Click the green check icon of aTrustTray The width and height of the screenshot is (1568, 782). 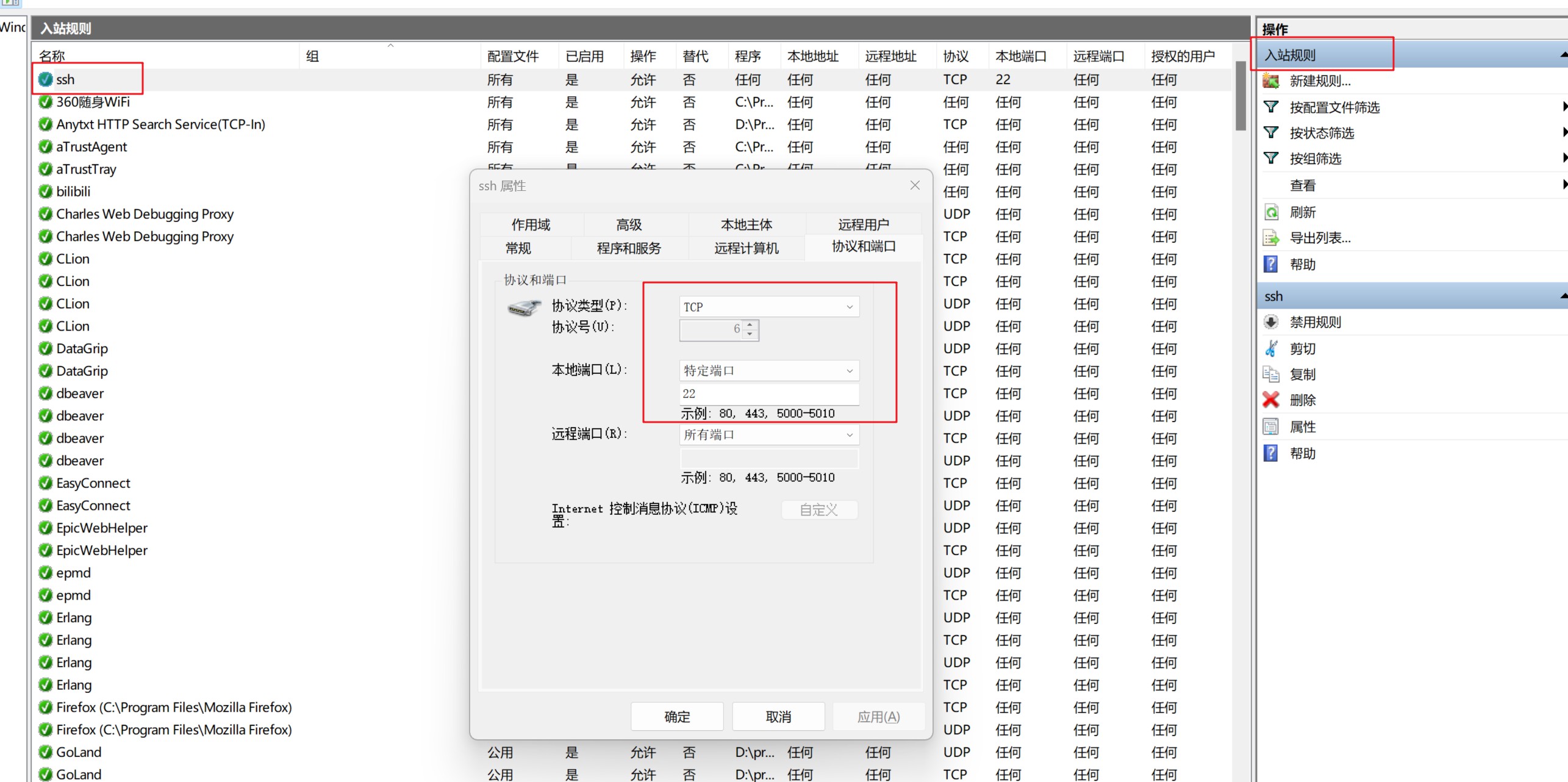pyautogui.click(x=45, y=169)
